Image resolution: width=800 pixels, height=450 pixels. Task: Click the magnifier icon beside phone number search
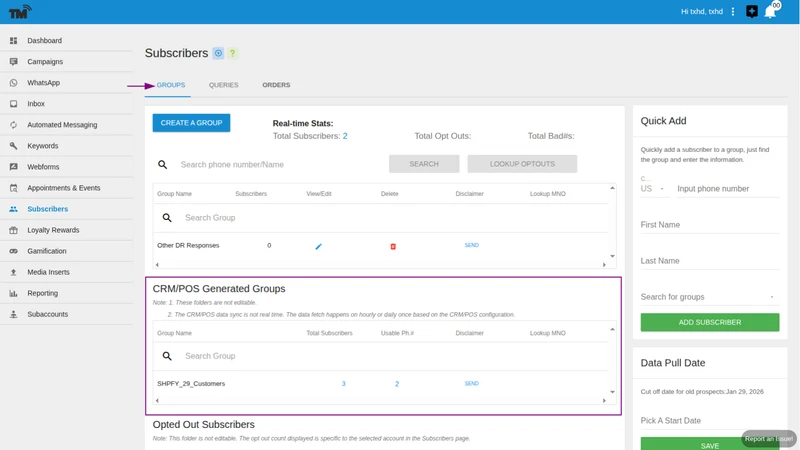pos(162,164)
